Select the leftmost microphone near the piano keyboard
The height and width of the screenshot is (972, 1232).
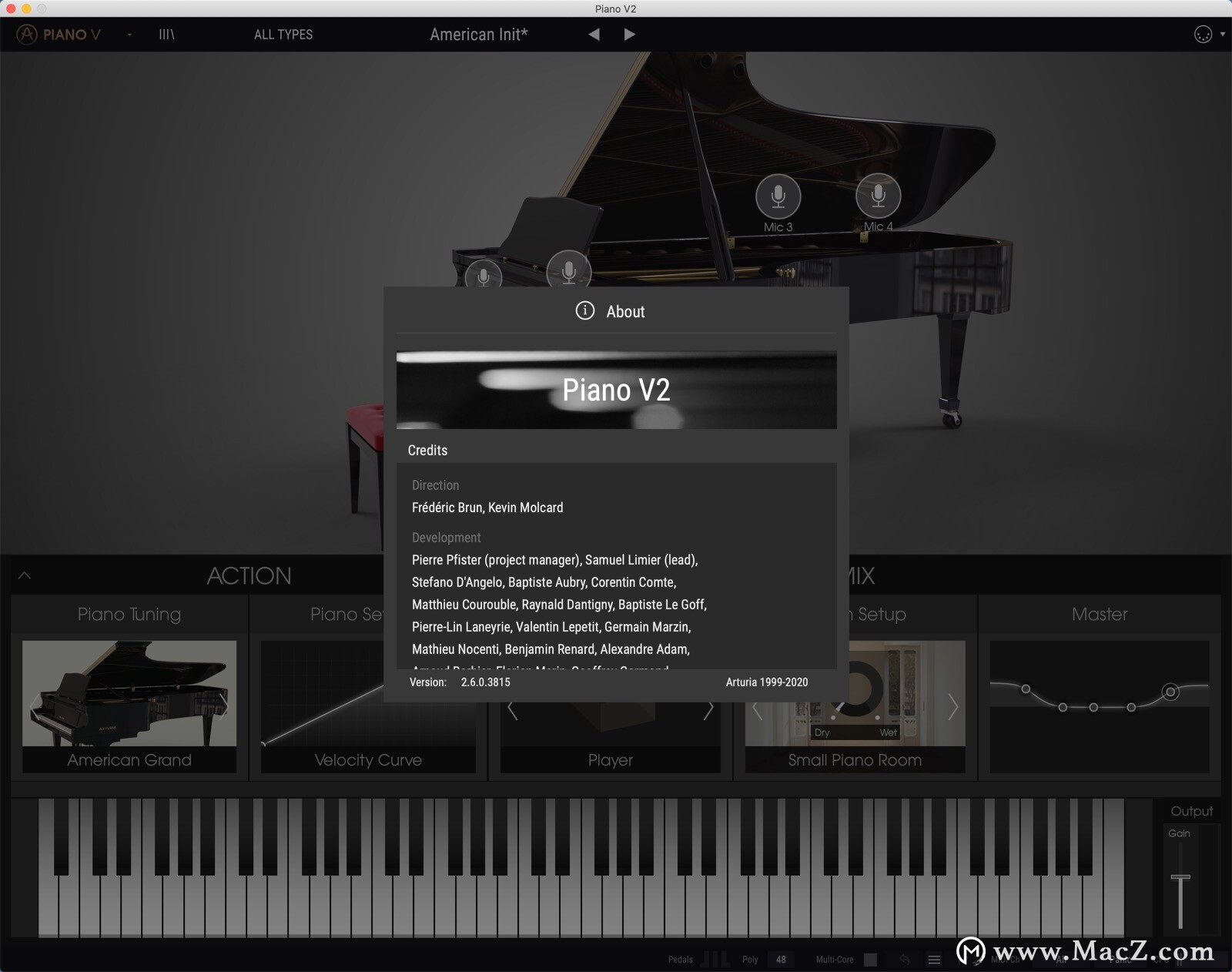tap(484, 275)
